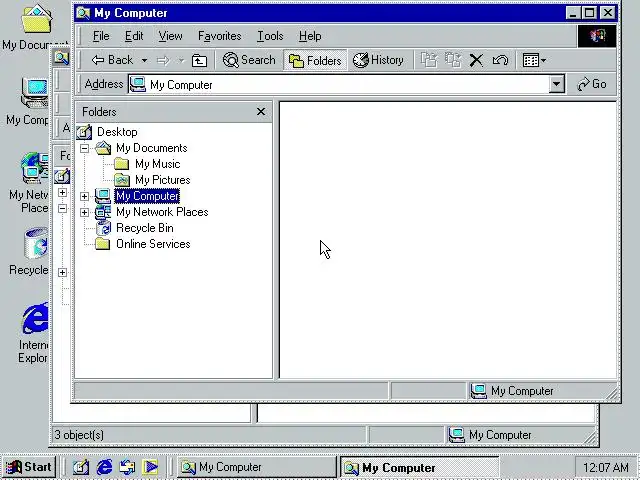Select My Network Places desktop icon
Viewport: 640px width, 480px height.
coord(29,183)
